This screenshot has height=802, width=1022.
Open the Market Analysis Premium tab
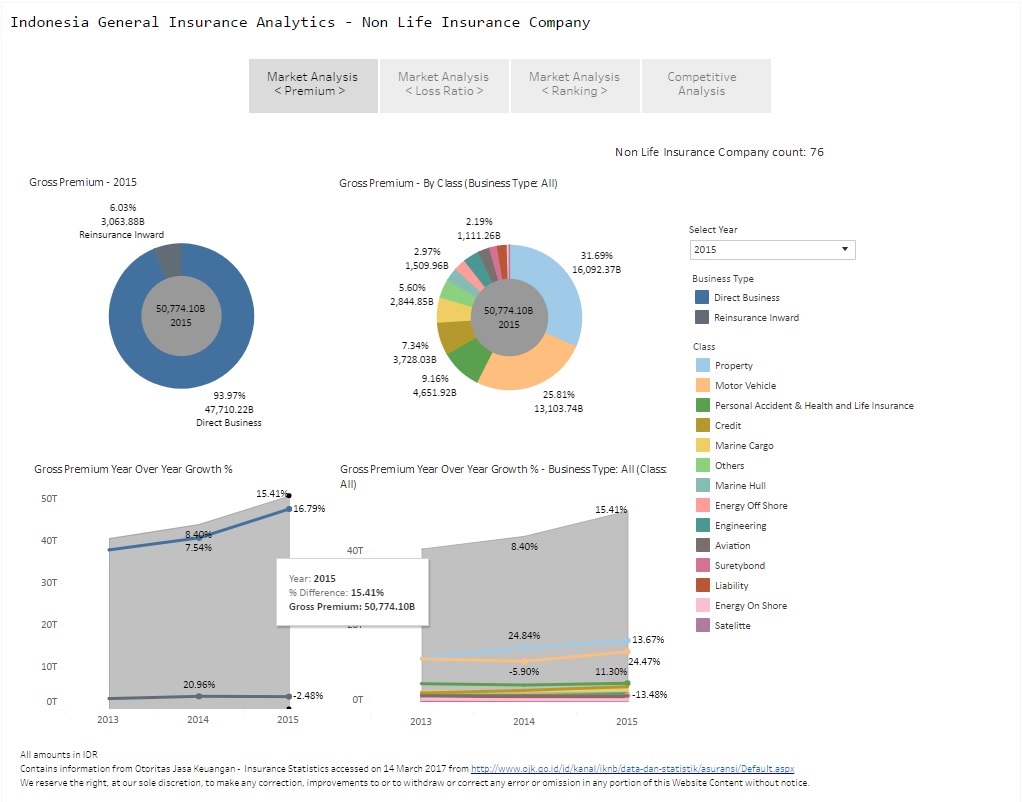coord(313,84)
